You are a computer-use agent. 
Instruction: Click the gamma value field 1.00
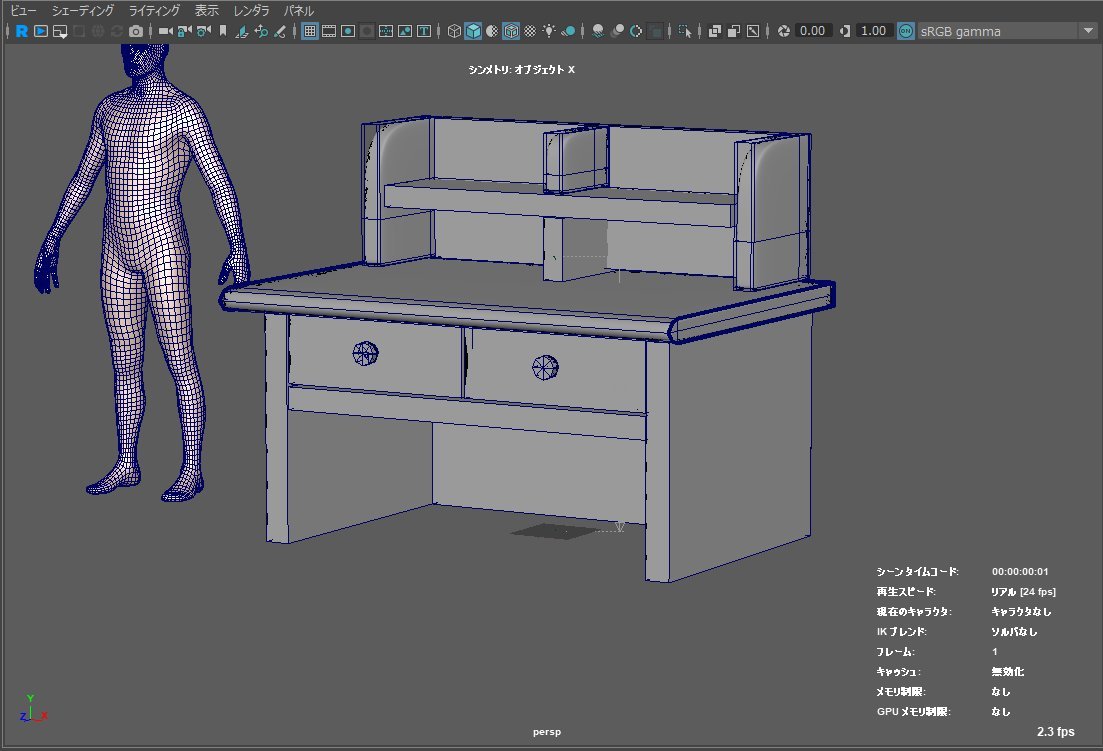click(x=873, y=31)
